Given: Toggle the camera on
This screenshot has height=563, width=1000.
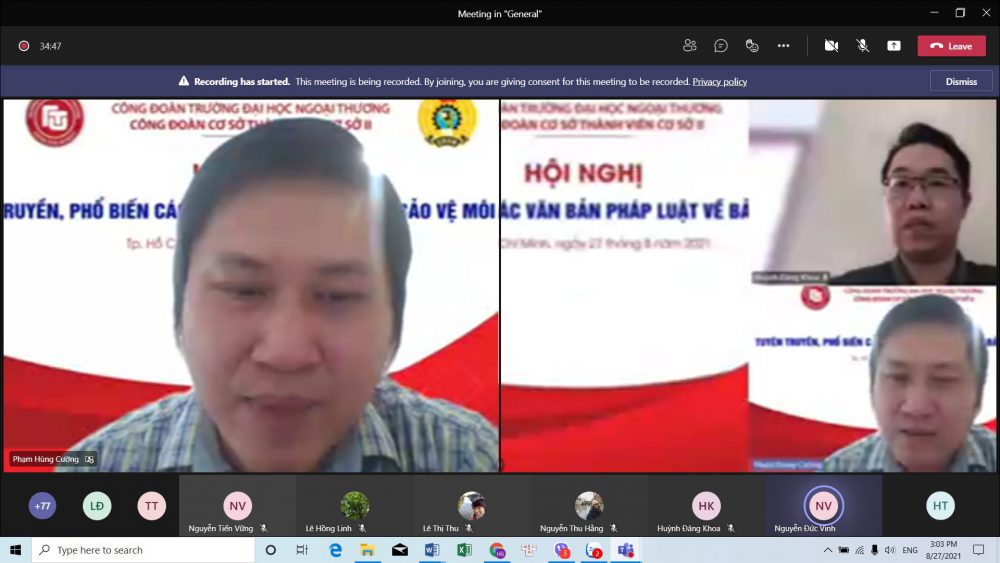Looking at the screenshot, I should 831,45.
